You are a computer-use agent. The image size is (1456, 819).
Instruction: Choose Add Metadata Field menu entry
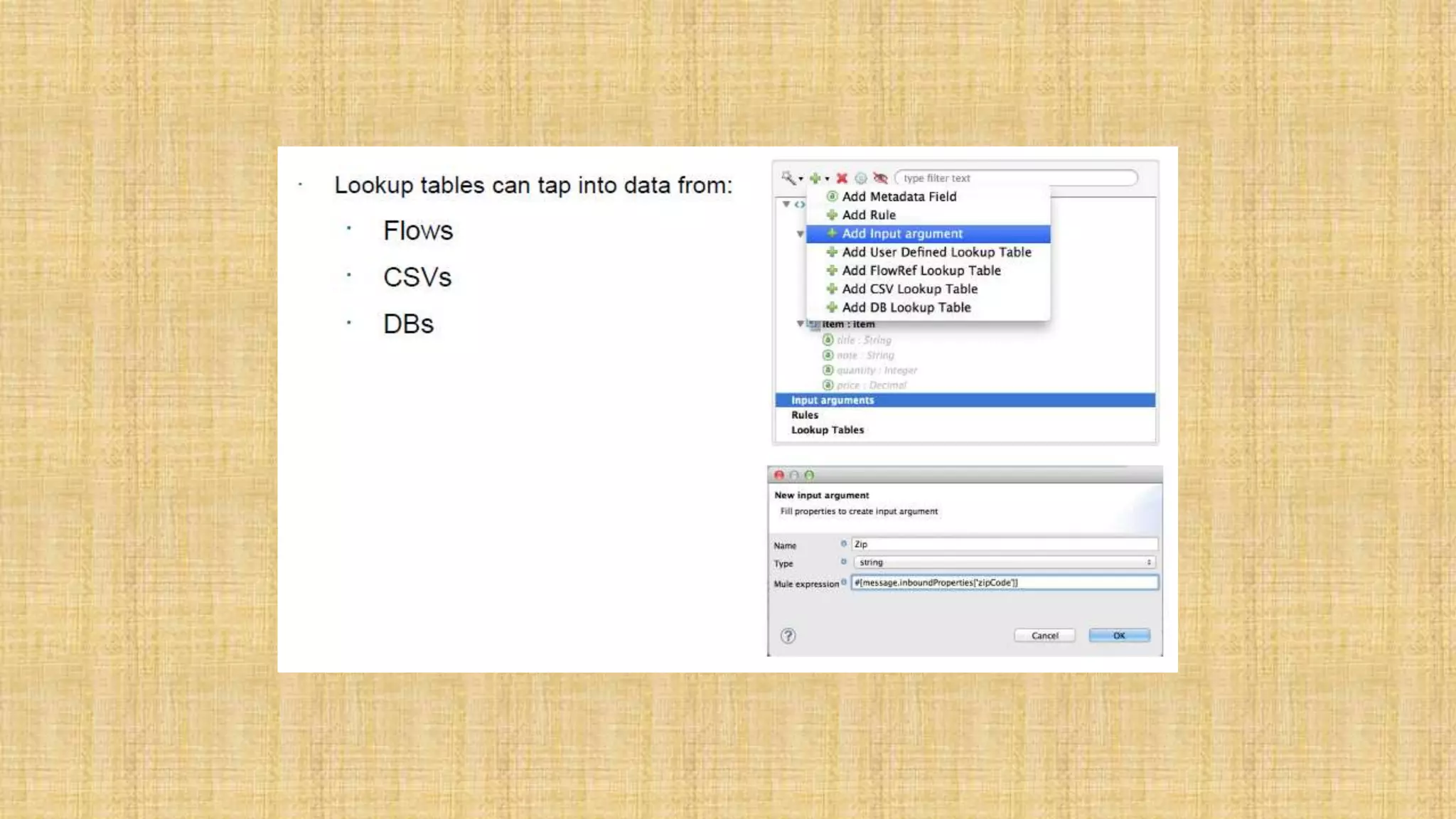click(899, 196)
